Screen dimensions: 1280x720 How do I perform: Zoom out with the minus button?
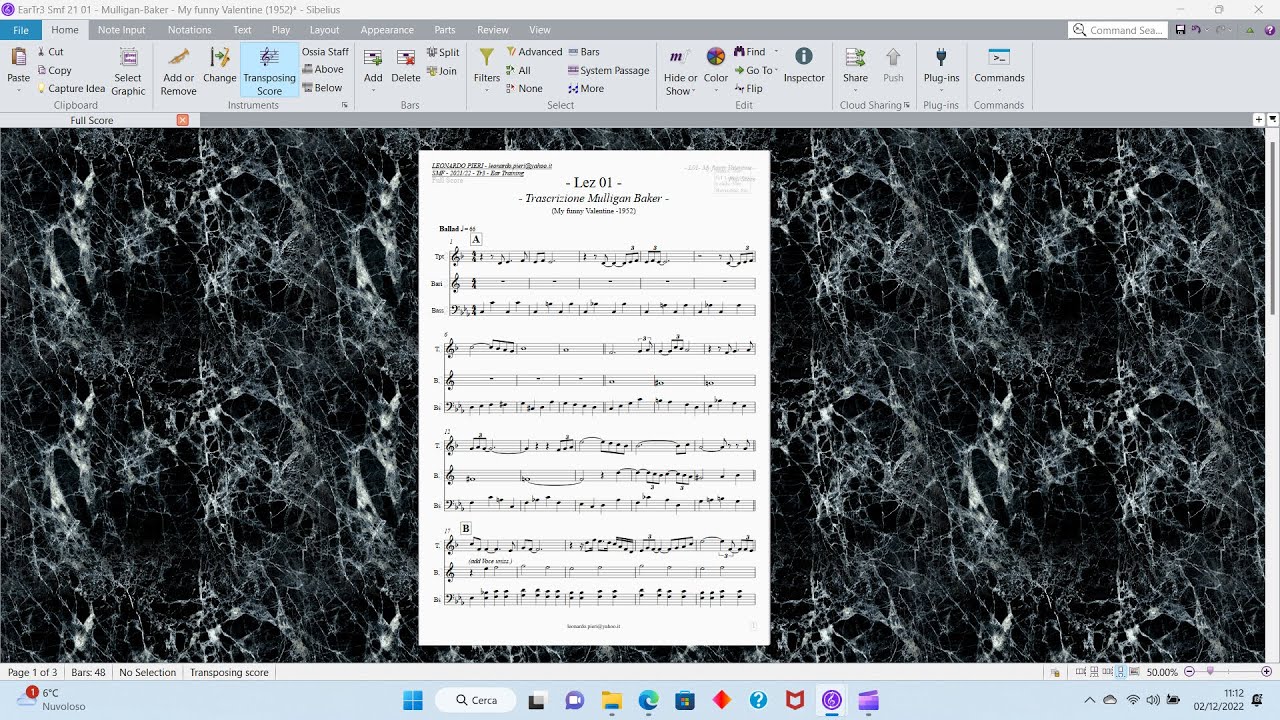click(x=1189, y=672)
